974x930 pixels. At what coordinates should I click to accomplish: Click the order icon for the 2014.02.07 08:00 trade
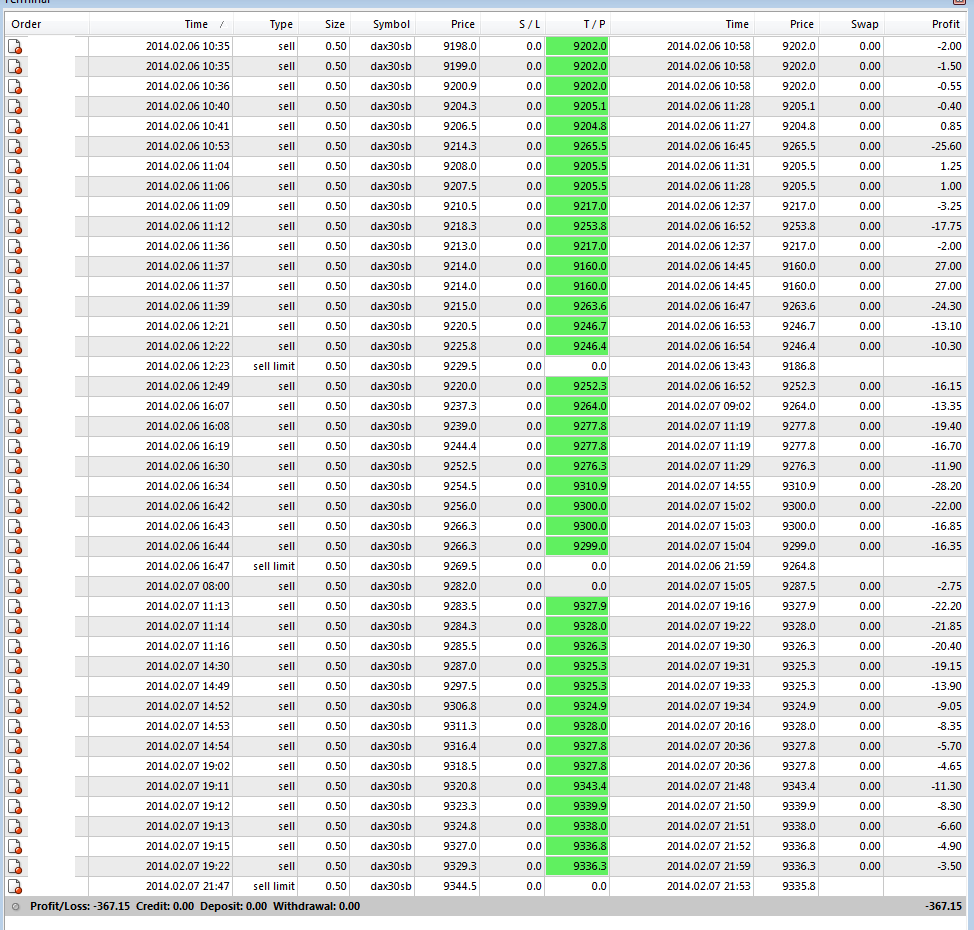pos(15,586)
